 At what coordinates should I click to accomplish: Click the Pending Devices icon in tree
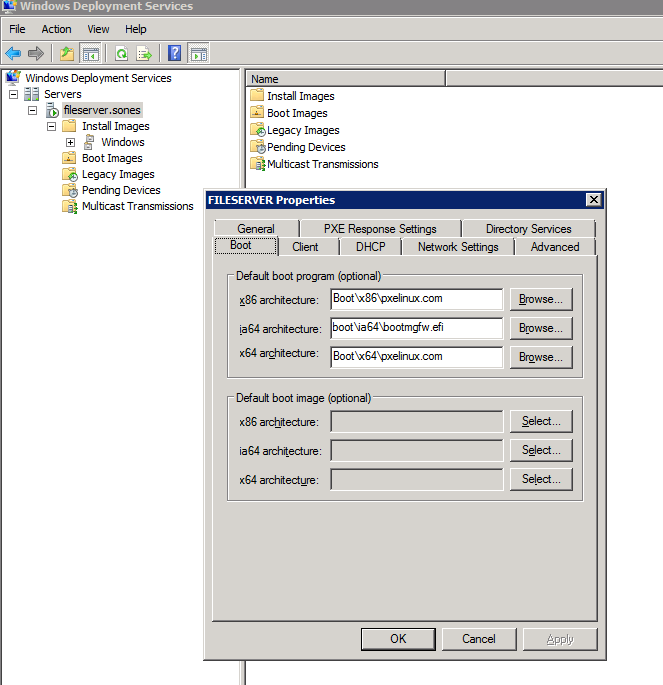tap(70, 190)
